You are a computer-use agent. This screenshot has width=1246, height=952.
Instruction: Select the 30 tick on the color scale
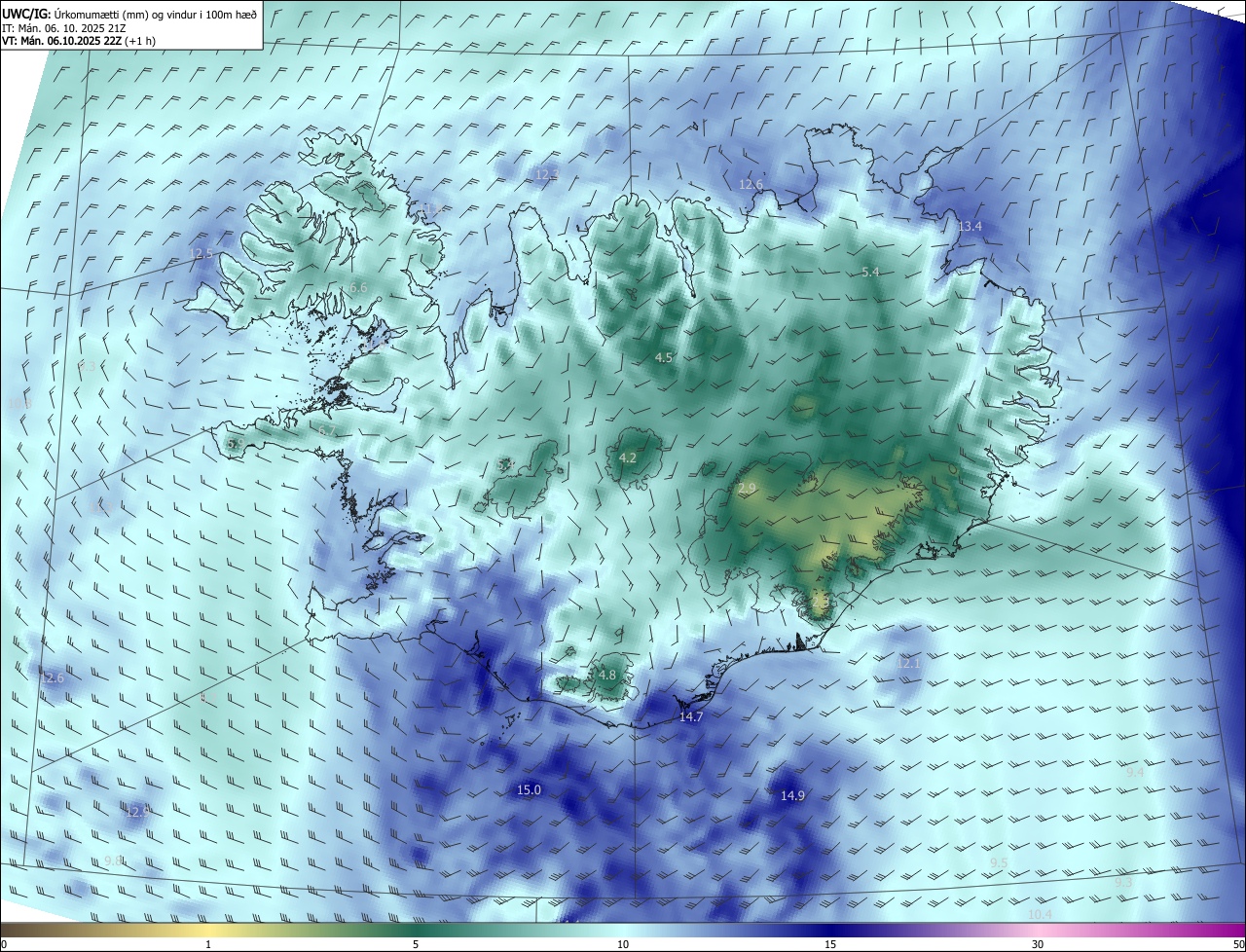tap(1038, 944)
